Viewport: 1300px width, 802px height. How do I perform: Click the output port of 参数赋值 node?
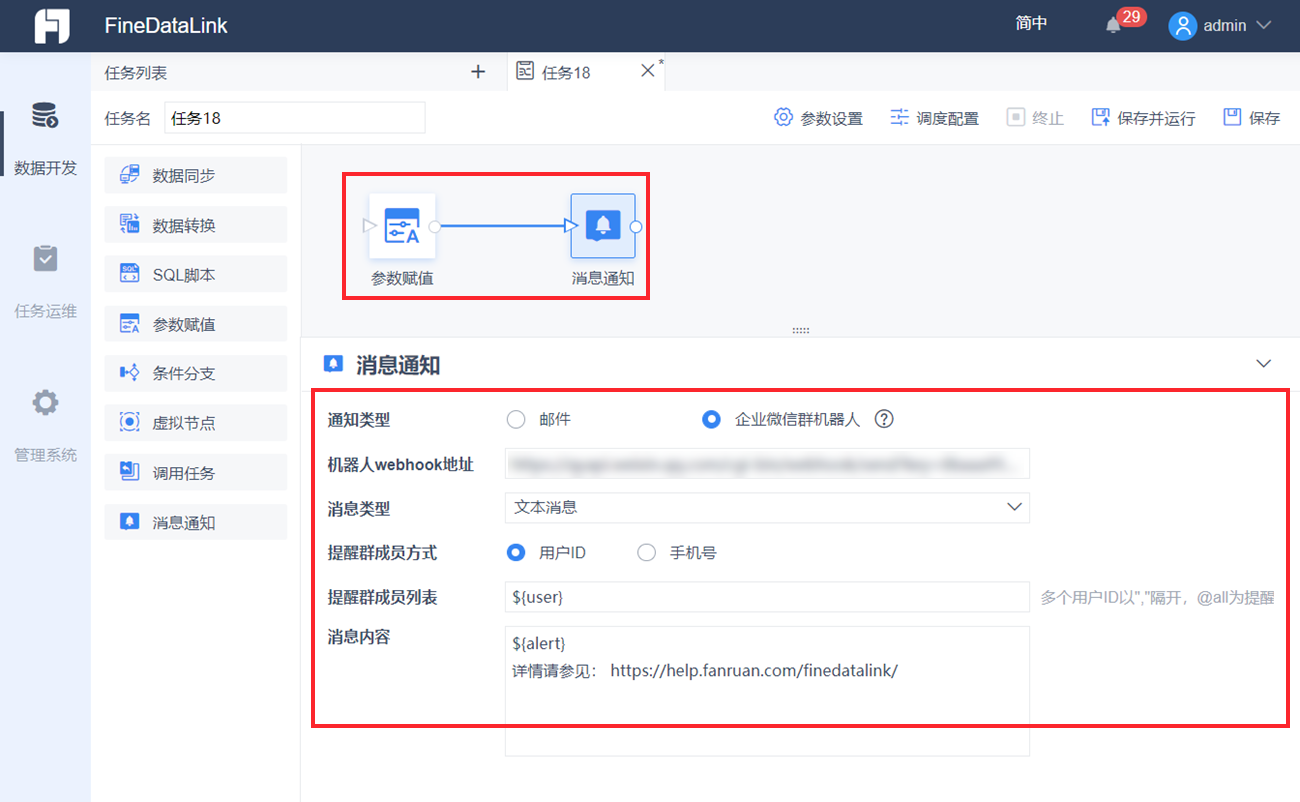click(435, 226)
